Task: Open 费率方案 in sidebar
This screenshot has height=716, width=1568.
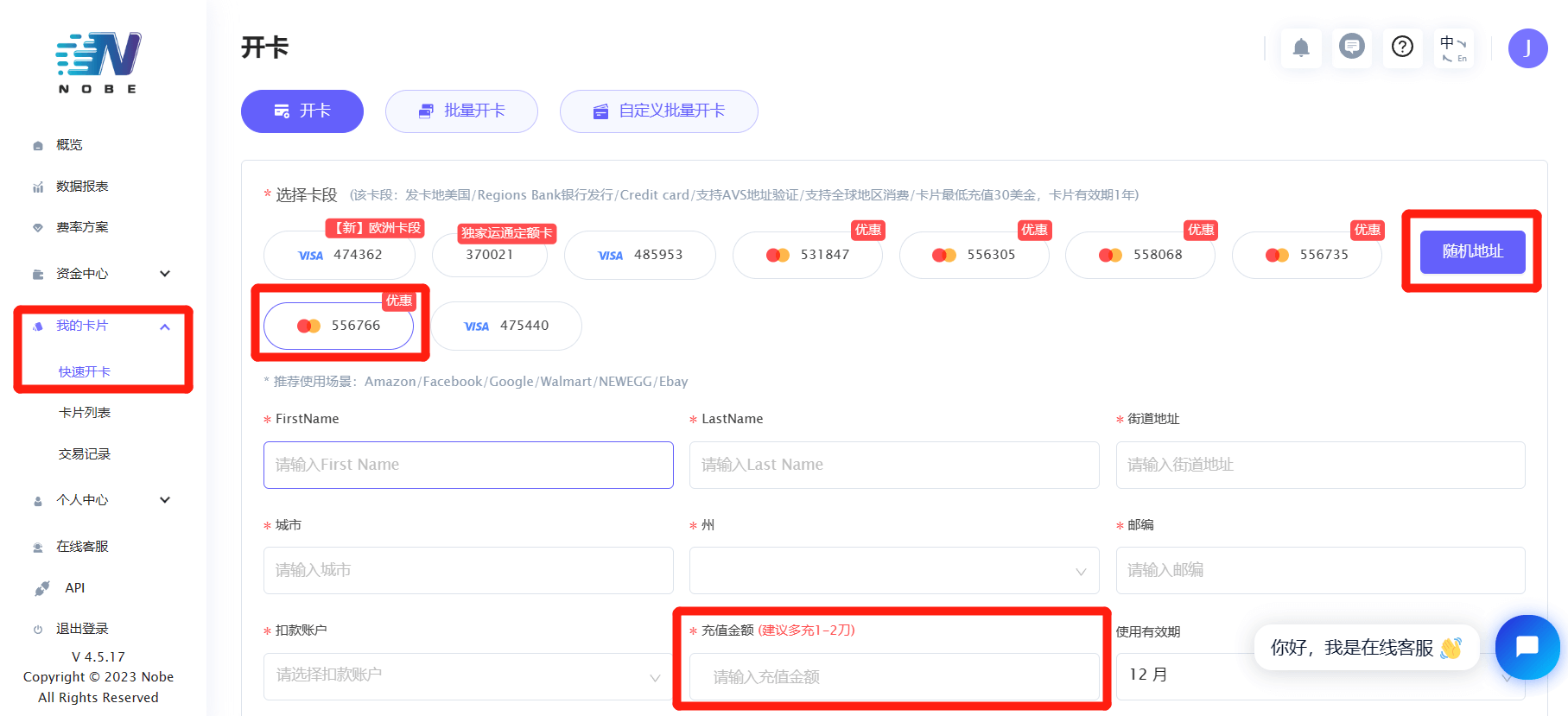Action: [82, 227]
